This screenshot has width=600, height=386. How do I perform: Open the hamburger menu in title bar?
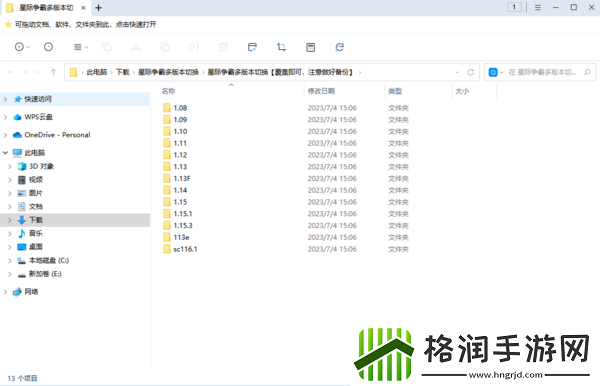(538, 7)
